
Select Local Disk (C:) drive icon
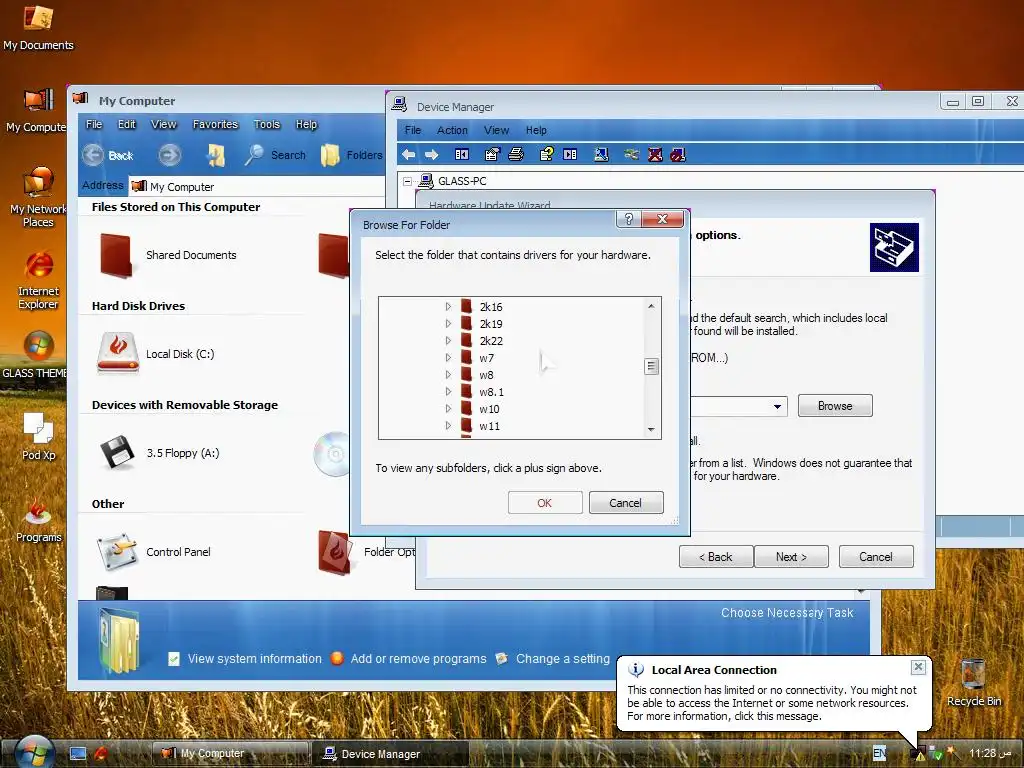[x=118, y=353]
